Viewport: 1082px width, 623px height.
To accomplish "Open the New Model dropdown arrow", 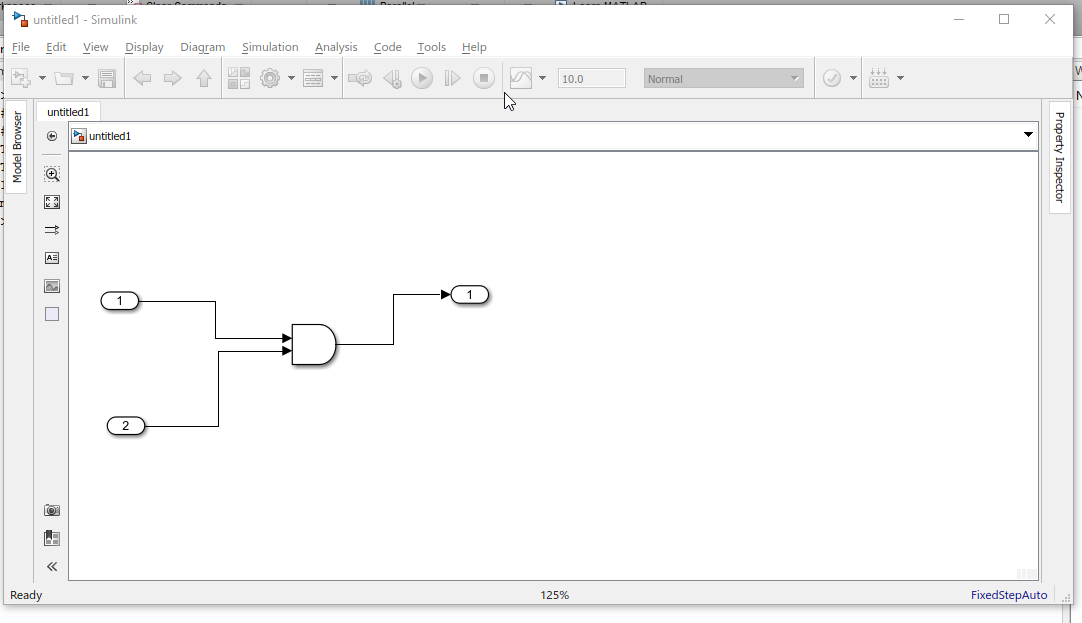I will pos(42,78).
